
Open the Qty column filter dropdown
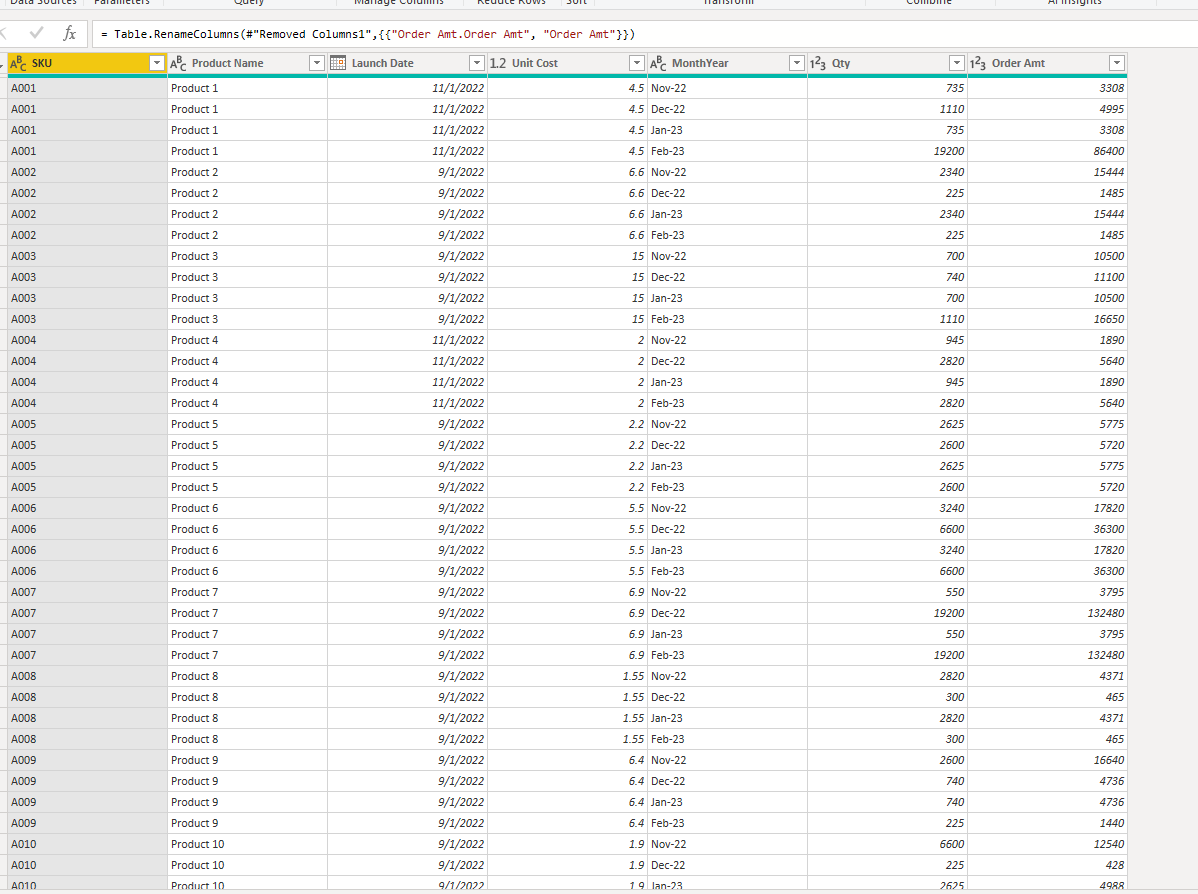[957, 63]
